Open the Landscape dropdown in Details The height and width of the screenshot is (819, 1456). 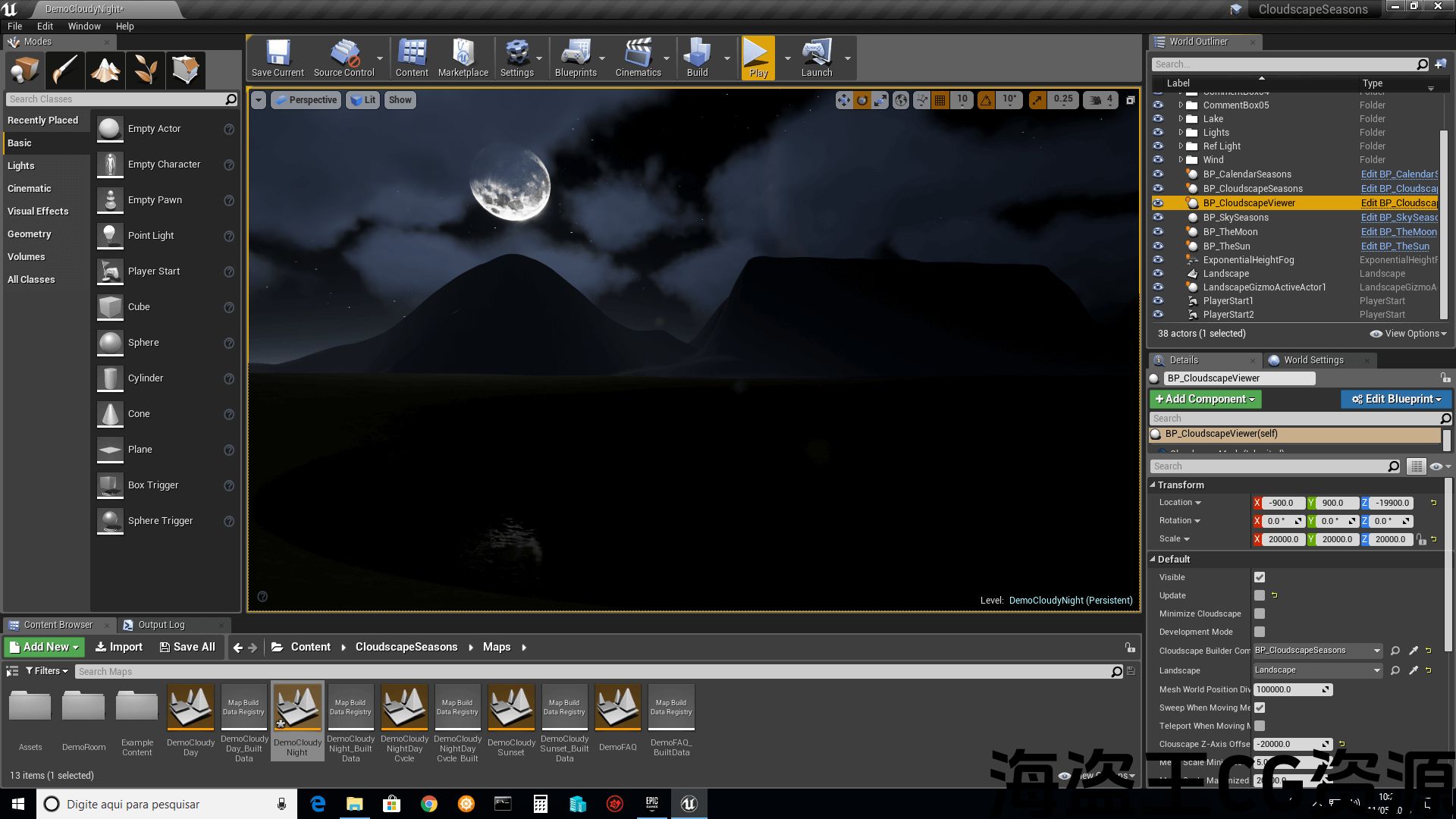[1317, 670]
